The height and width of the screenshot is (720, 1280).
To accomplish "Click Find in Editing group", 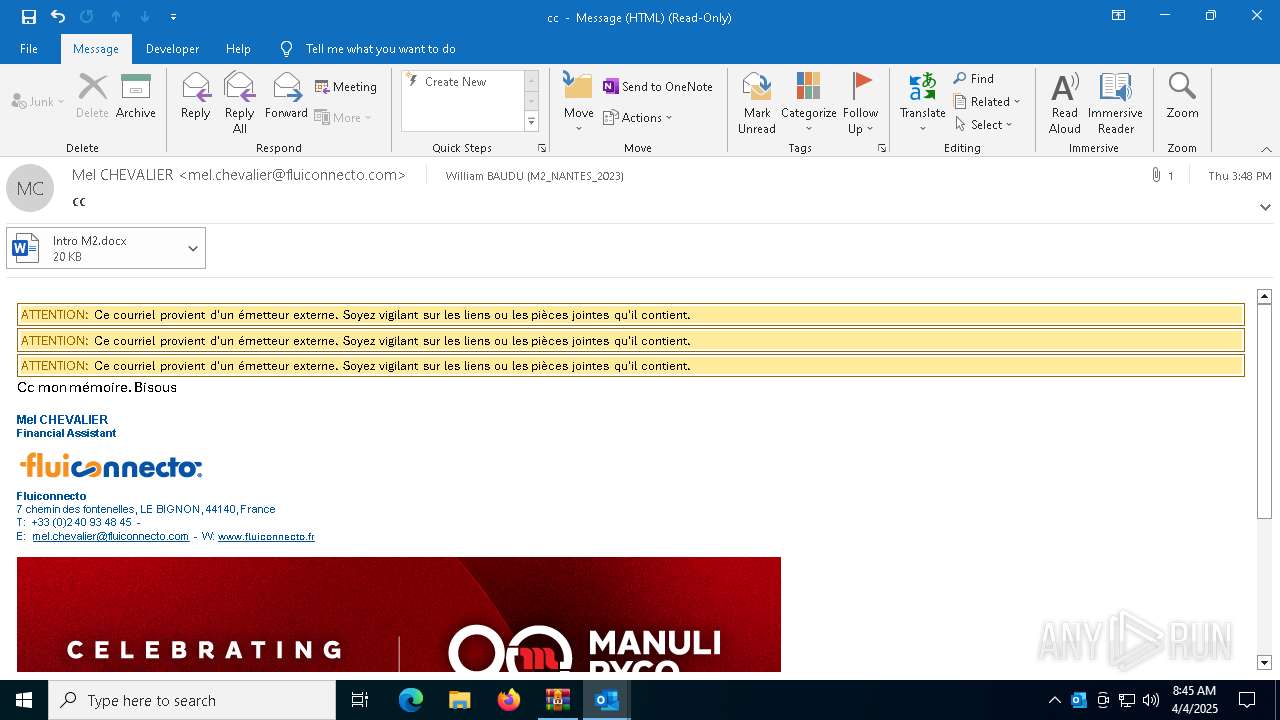I will pos(974,79).
